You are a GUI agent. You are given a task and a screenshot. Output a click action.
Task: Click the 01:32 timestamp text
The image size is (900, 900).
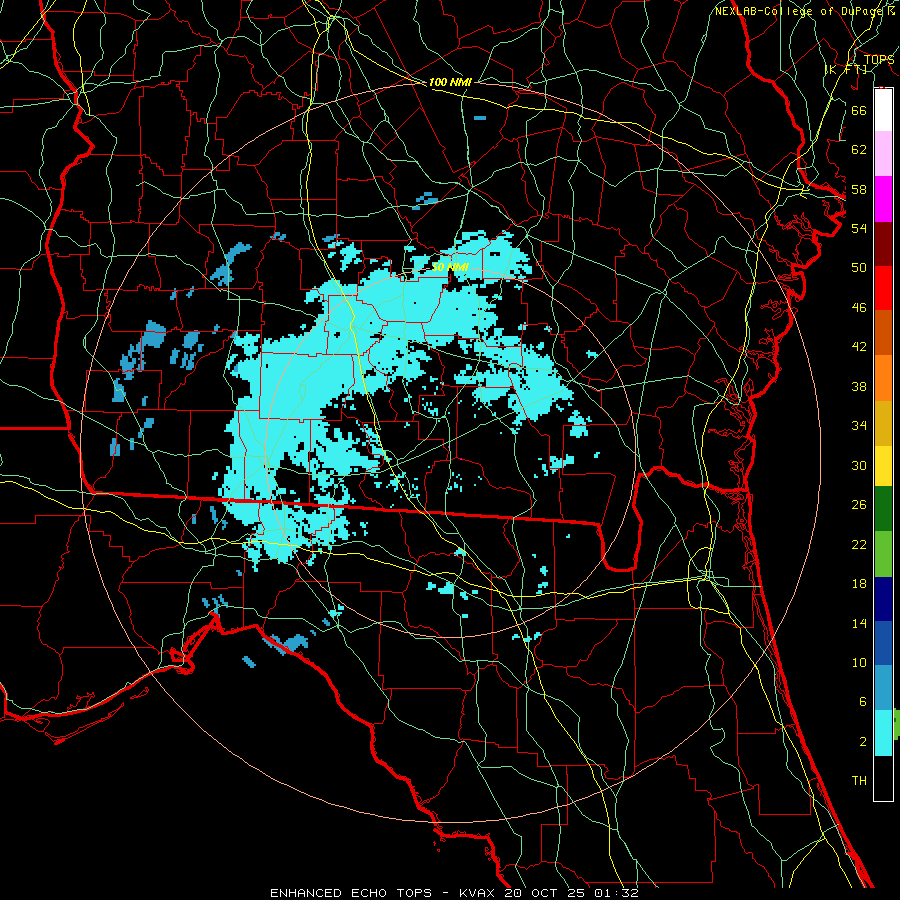(616, 893)
